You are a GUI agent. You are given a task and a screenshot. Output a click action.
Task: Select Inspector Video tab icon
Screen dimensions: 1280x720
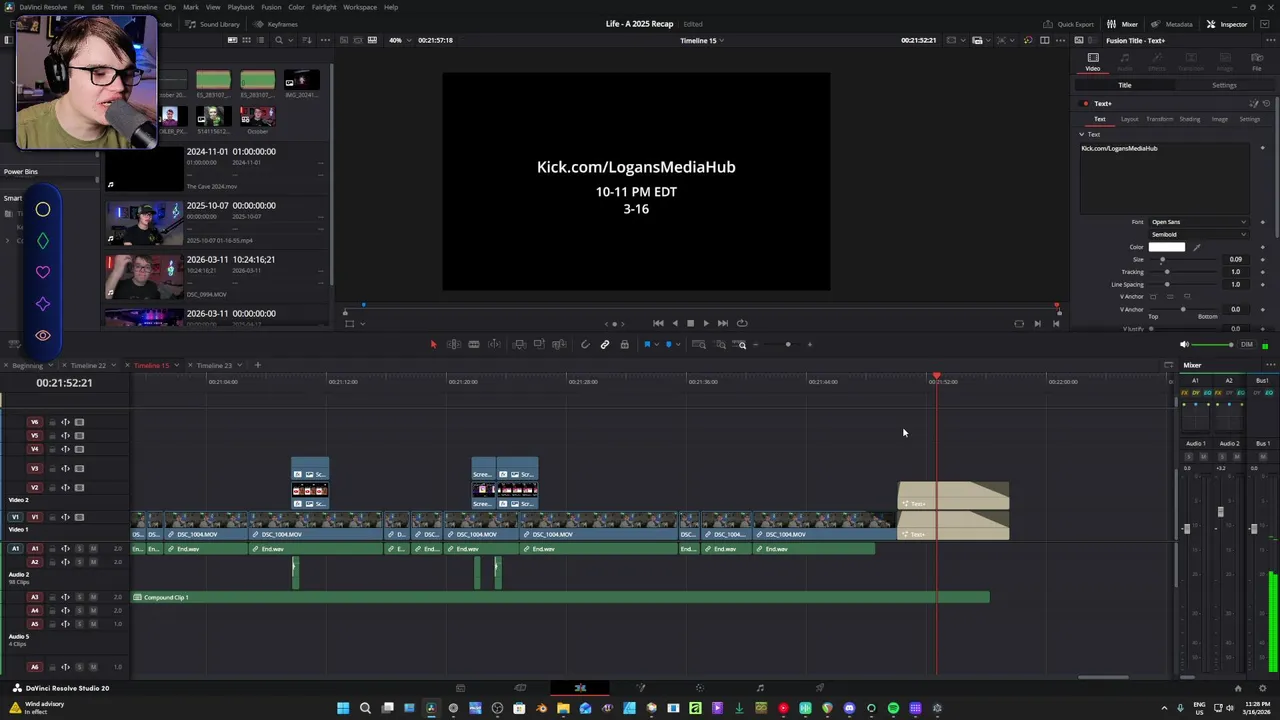pyautogui.click(x=1093, y=61)
